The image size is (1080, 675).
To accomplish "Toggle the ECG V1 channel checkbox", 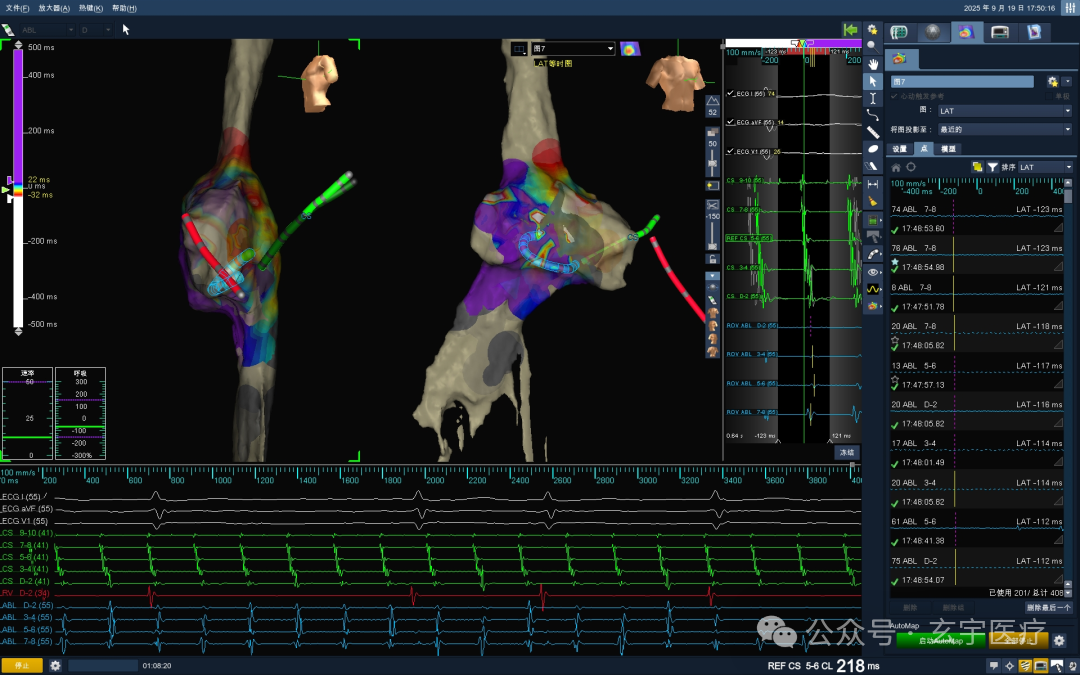I will click(x=731, y=152).
